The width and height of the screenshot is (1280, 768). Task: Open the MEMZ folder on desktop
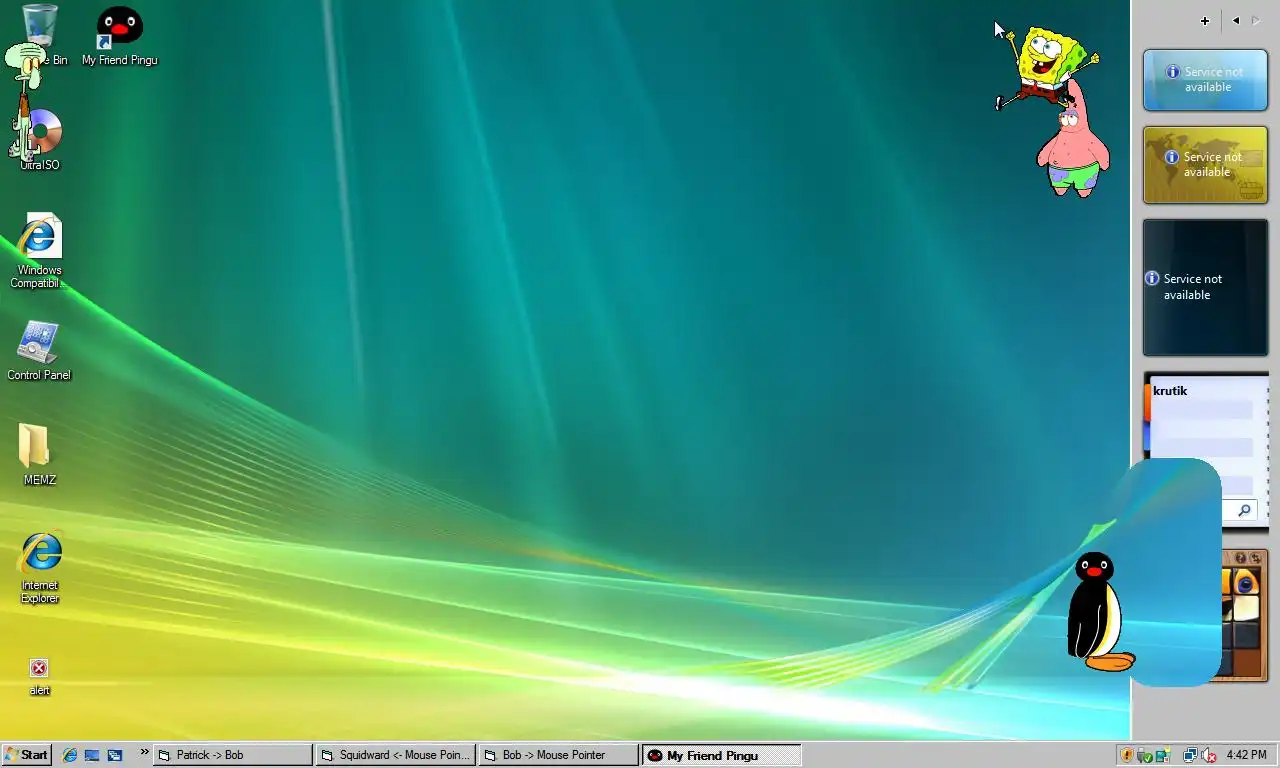point(39,455)
